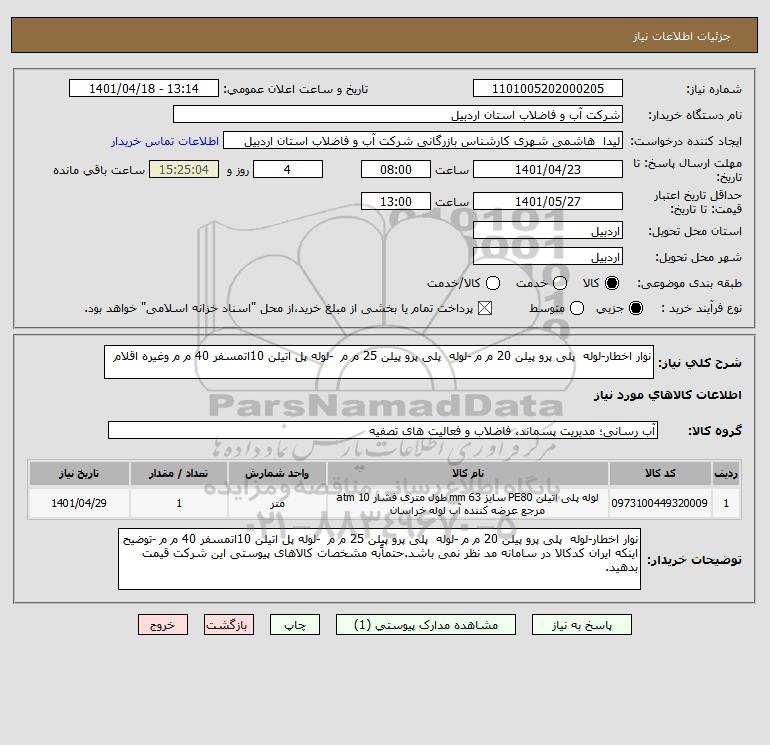
Task: Click the استان محل تحویل field
Action: pos(548,230)
